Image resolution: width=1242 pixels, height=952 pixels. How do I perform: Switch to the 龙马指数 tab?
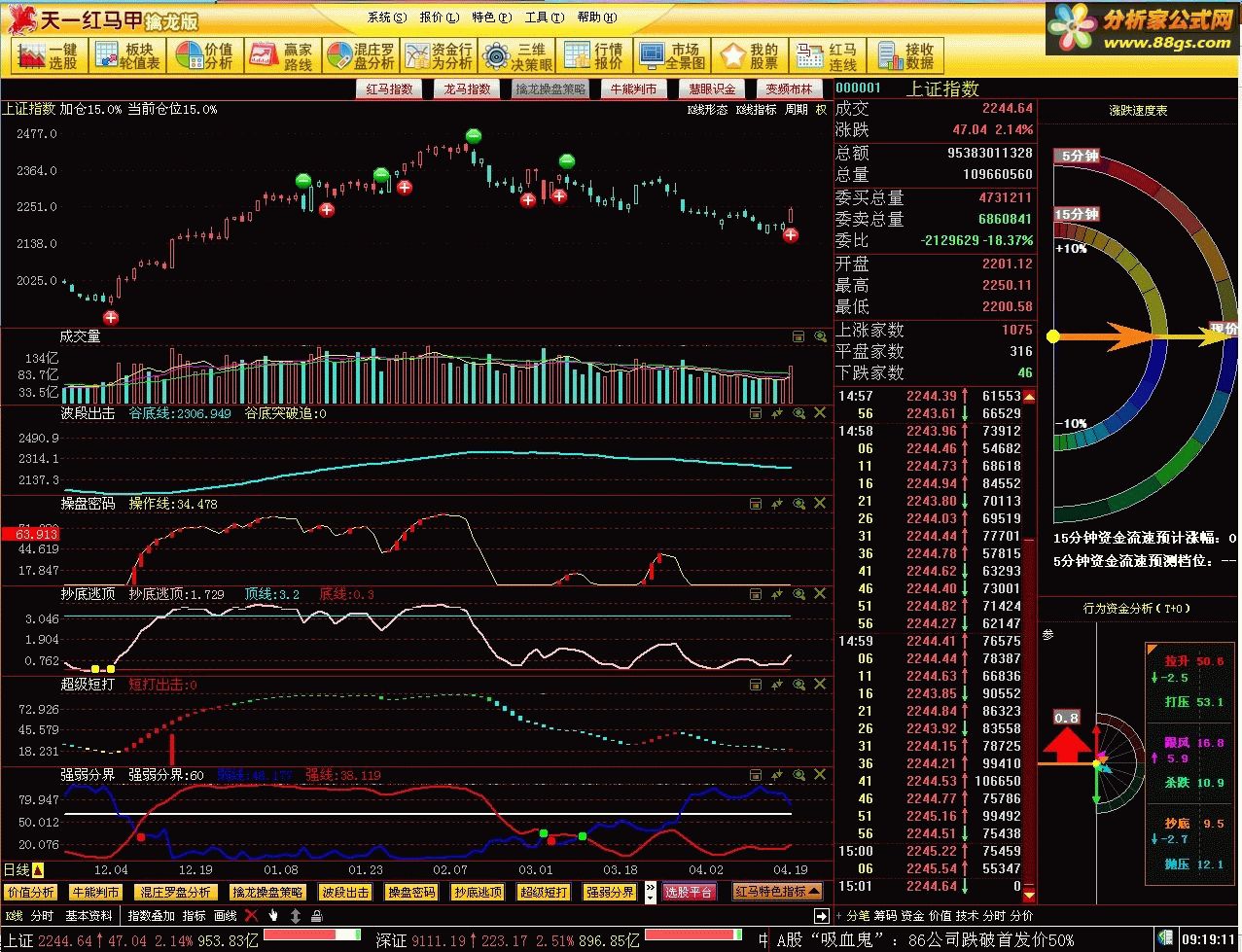pos(468,88)
